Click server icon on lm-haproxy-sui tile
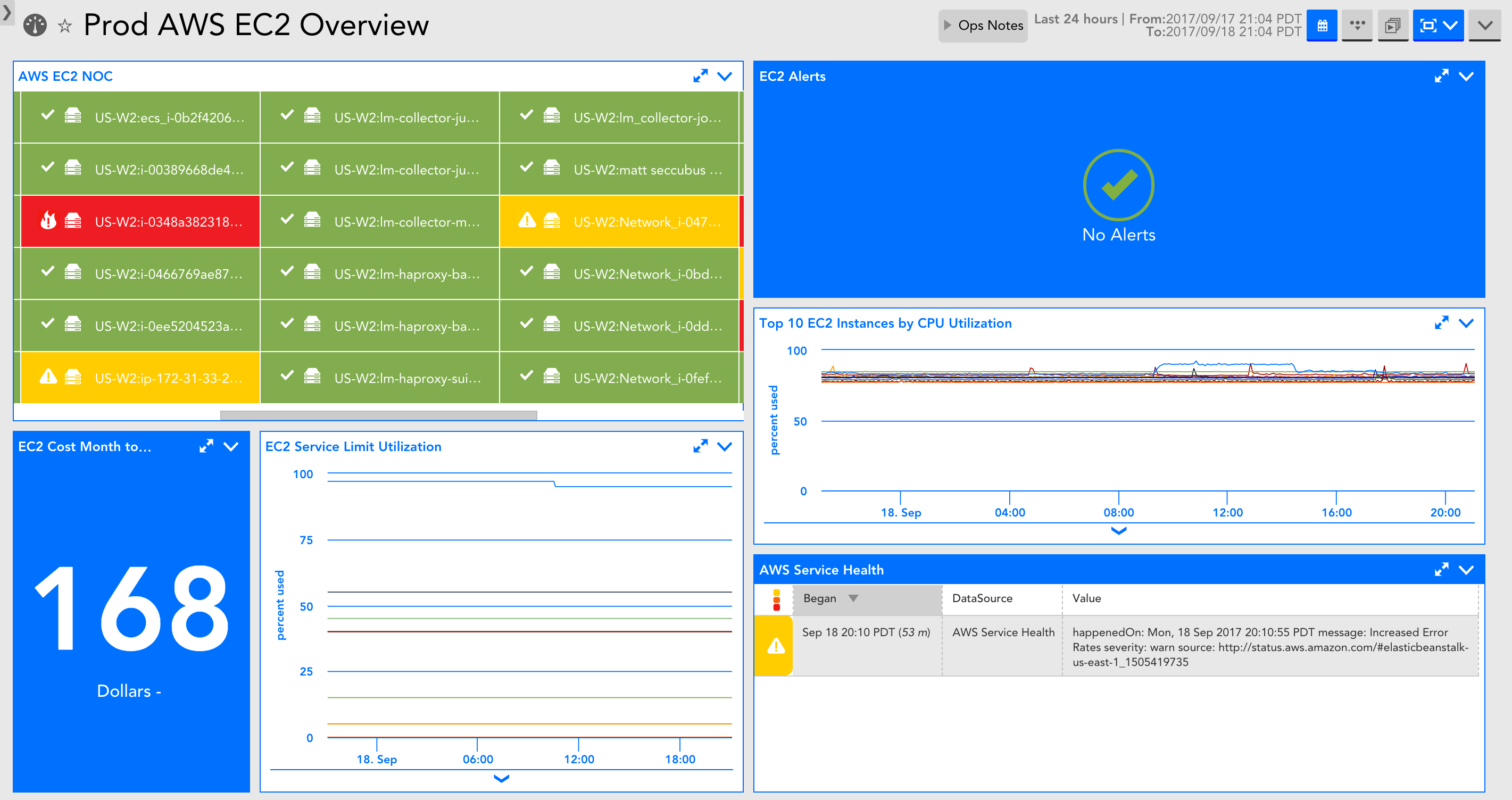 pyautogui.click(x=312, y=376)
